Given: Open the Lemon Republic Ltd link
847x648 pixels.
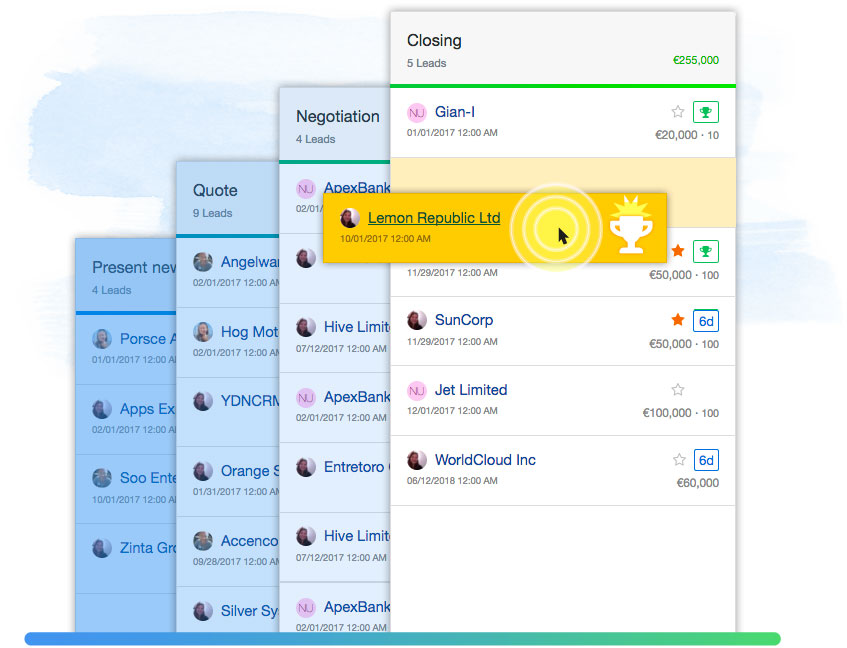Looking at the screenshot, I should [433, 218].
